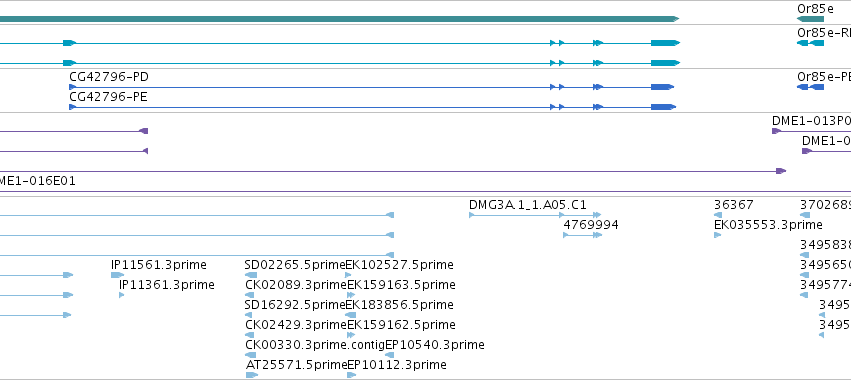Click the EP10540.3prime EST label

coord(435,345)
